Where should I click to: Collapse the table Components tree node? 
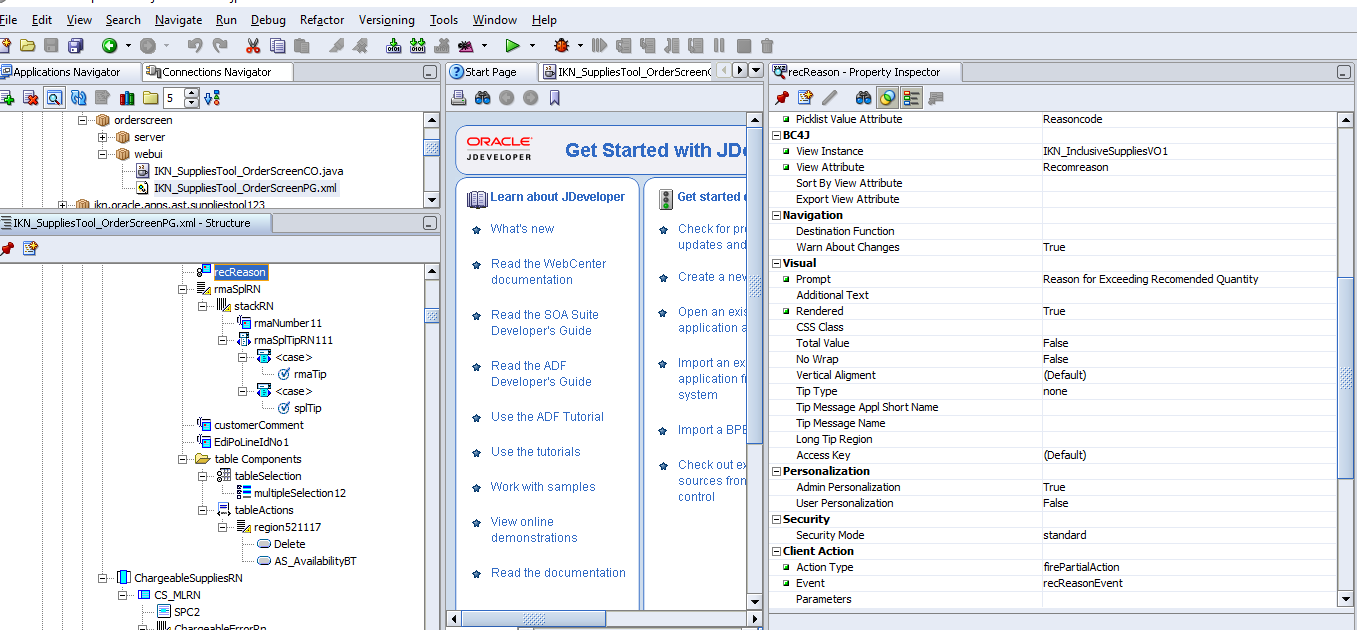[x=183, y=459]
